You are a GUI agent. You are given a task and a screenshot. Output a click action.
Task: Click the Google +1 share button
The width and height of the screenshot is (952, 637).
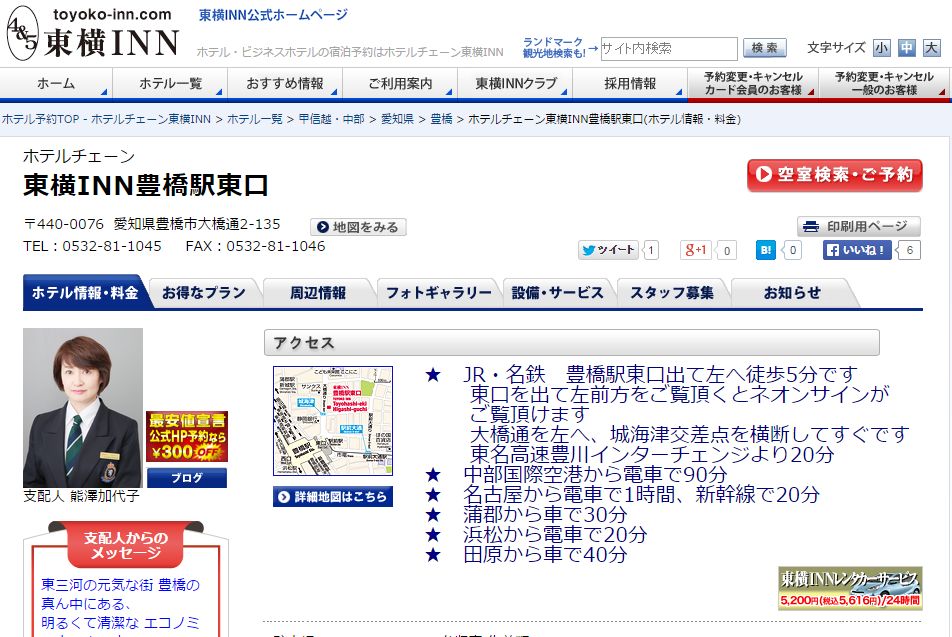pyautogui.click(x=696, y=250)
